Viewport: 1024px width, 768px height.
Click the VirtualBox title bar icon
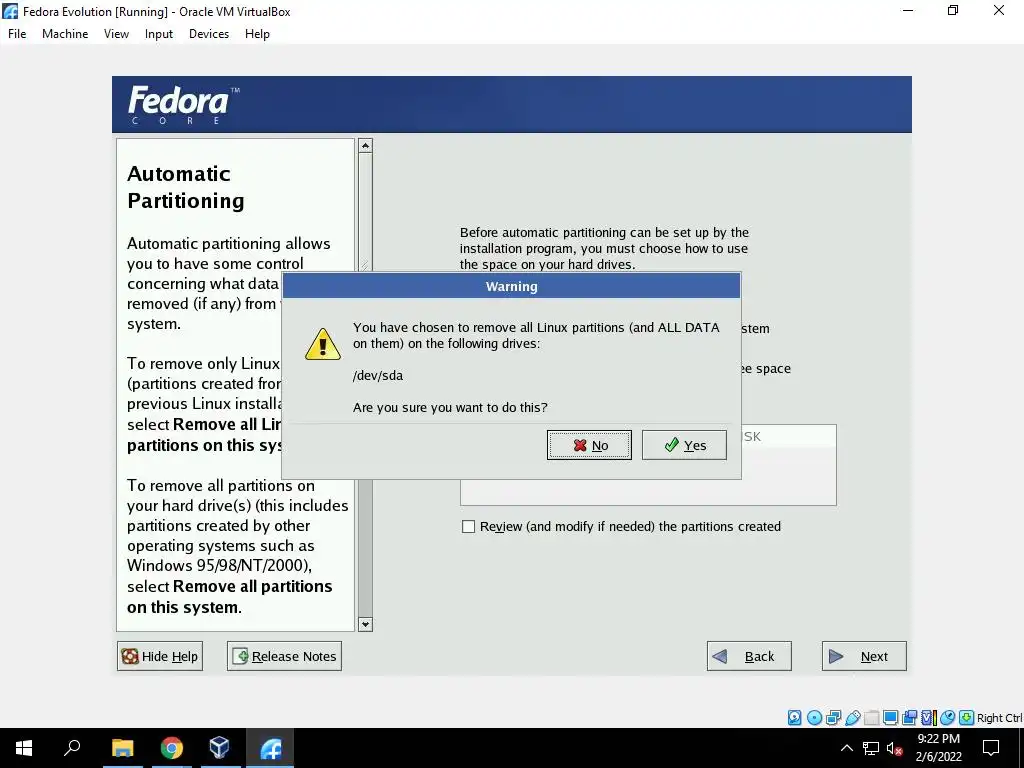(x=10, y=11)
